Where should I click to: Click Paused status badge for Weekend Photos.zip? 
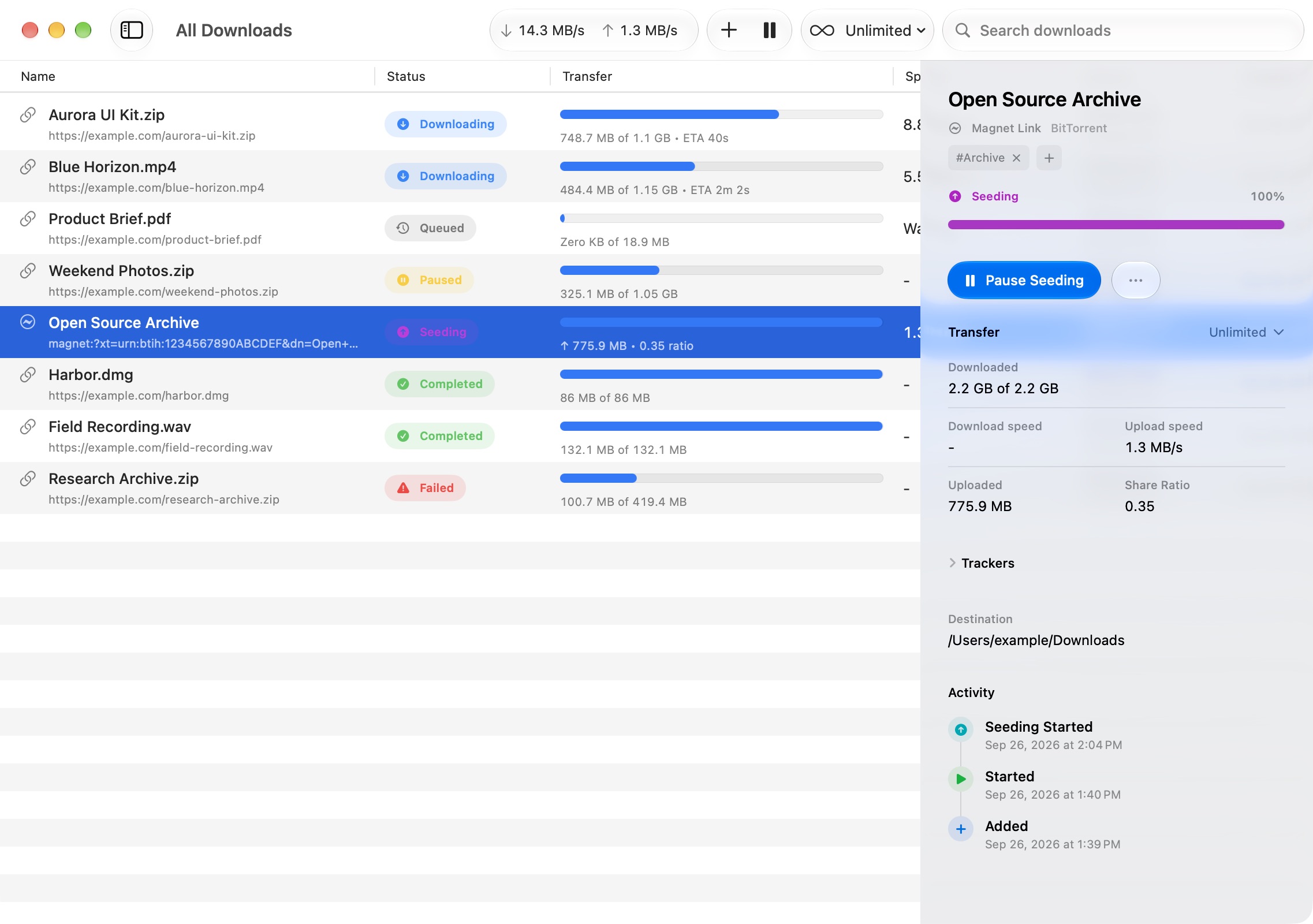[429, 280]
